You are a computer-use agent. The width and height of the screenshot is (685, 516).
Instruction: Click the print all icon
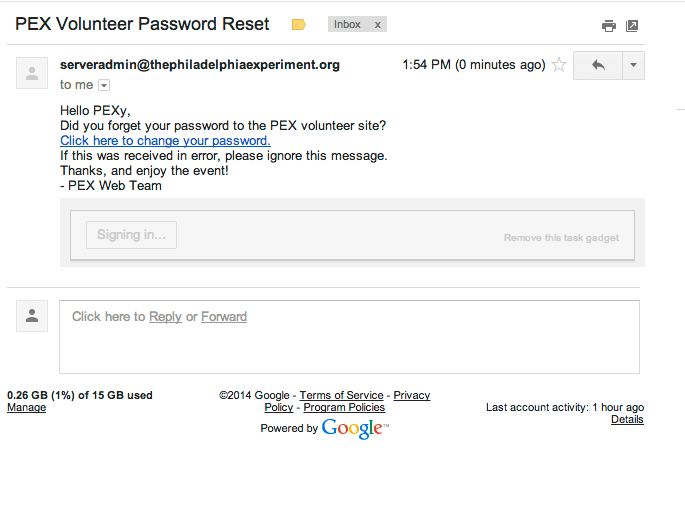[608, 26]
